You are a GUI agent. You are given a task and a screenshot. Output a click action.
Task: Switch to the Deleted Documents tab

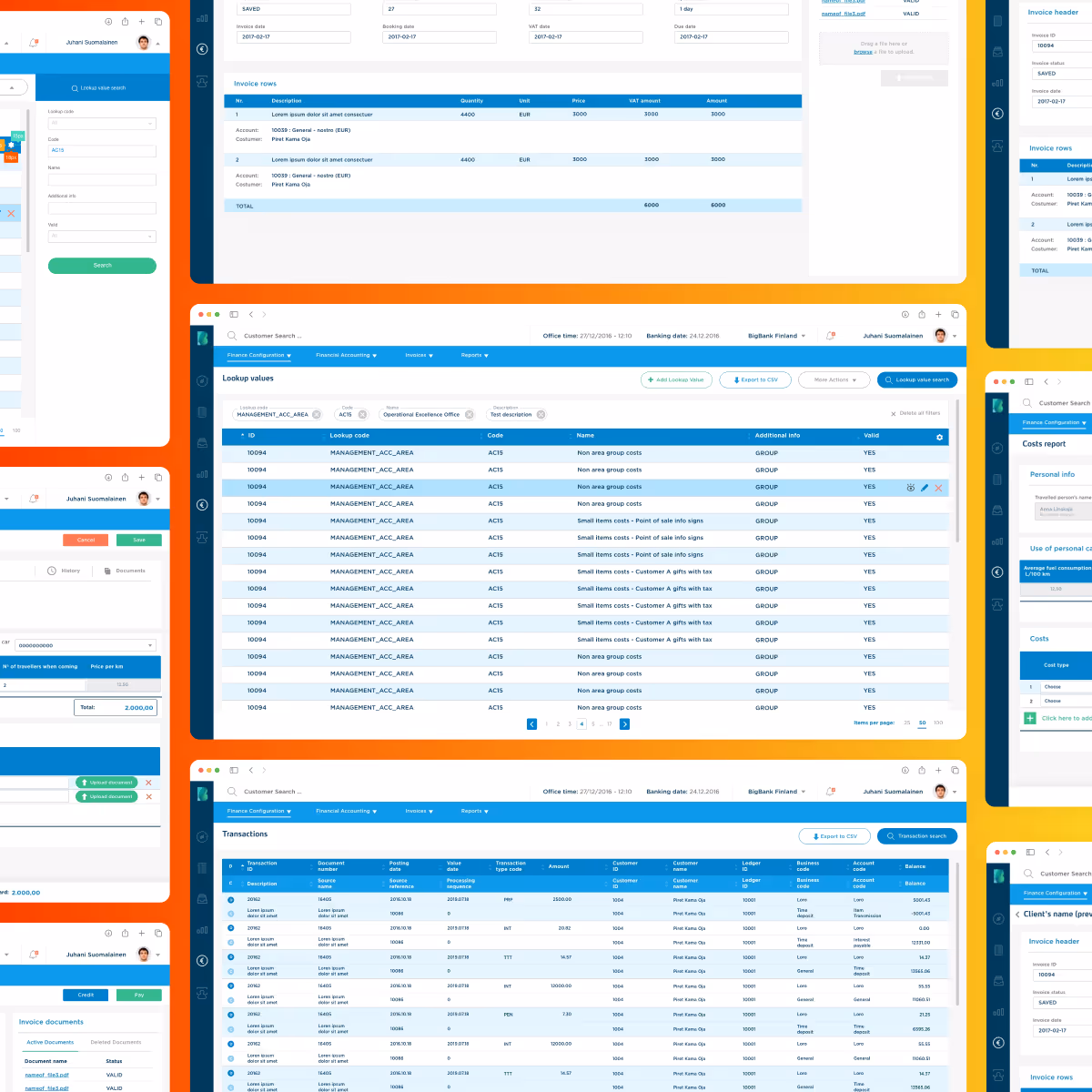116,1042
